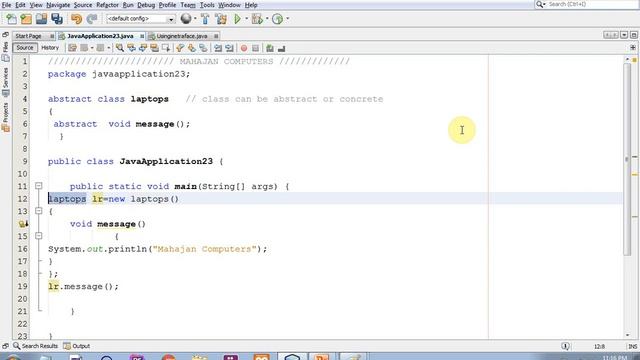Open the Debug menu

(146, 5)
